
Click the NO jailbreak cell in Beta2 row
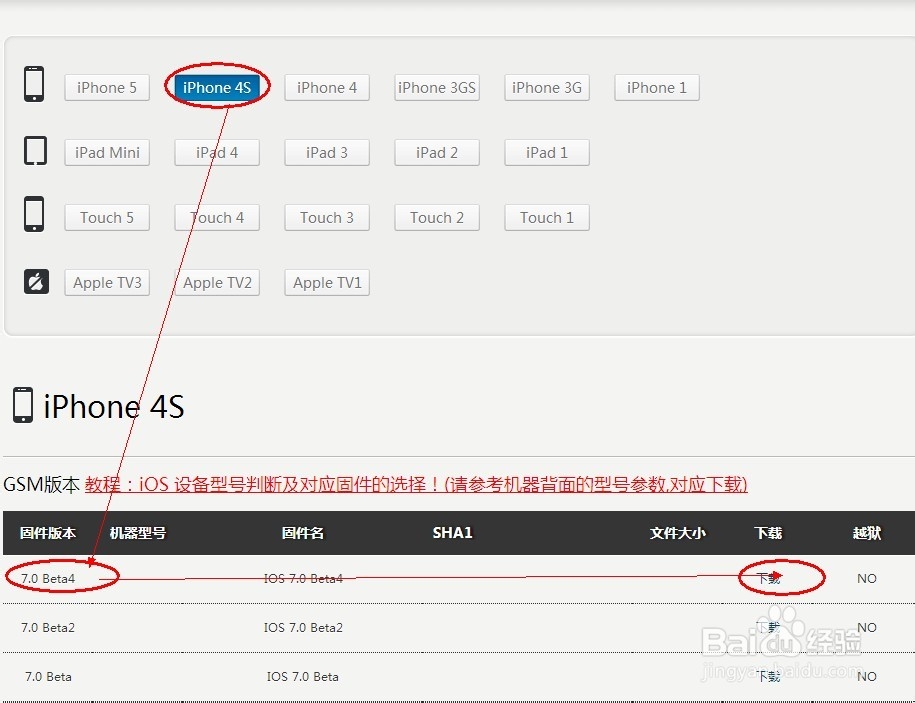coord(867,627)
